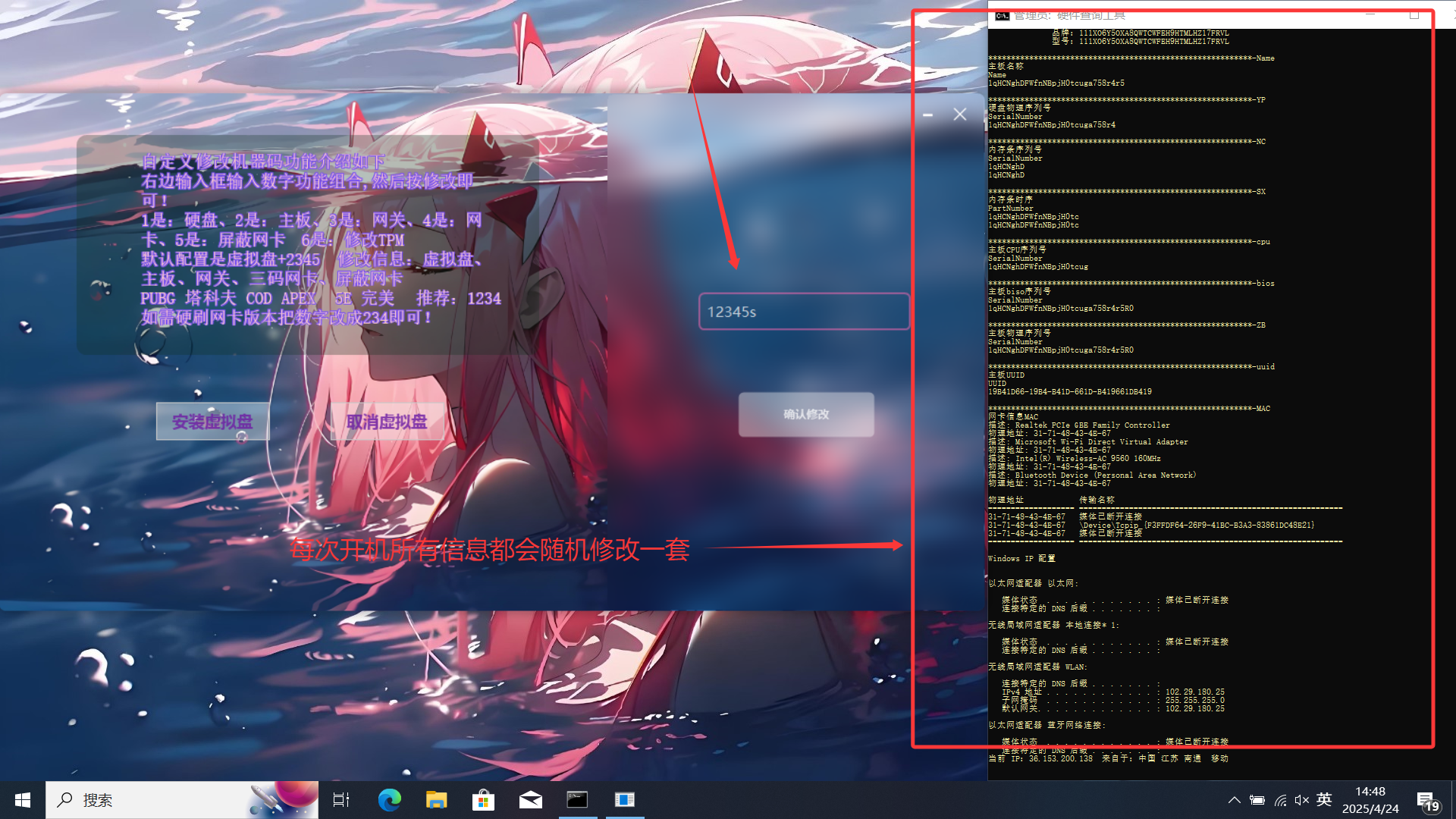Click the 安装虚拟盘 button

[x=212, y=422]
